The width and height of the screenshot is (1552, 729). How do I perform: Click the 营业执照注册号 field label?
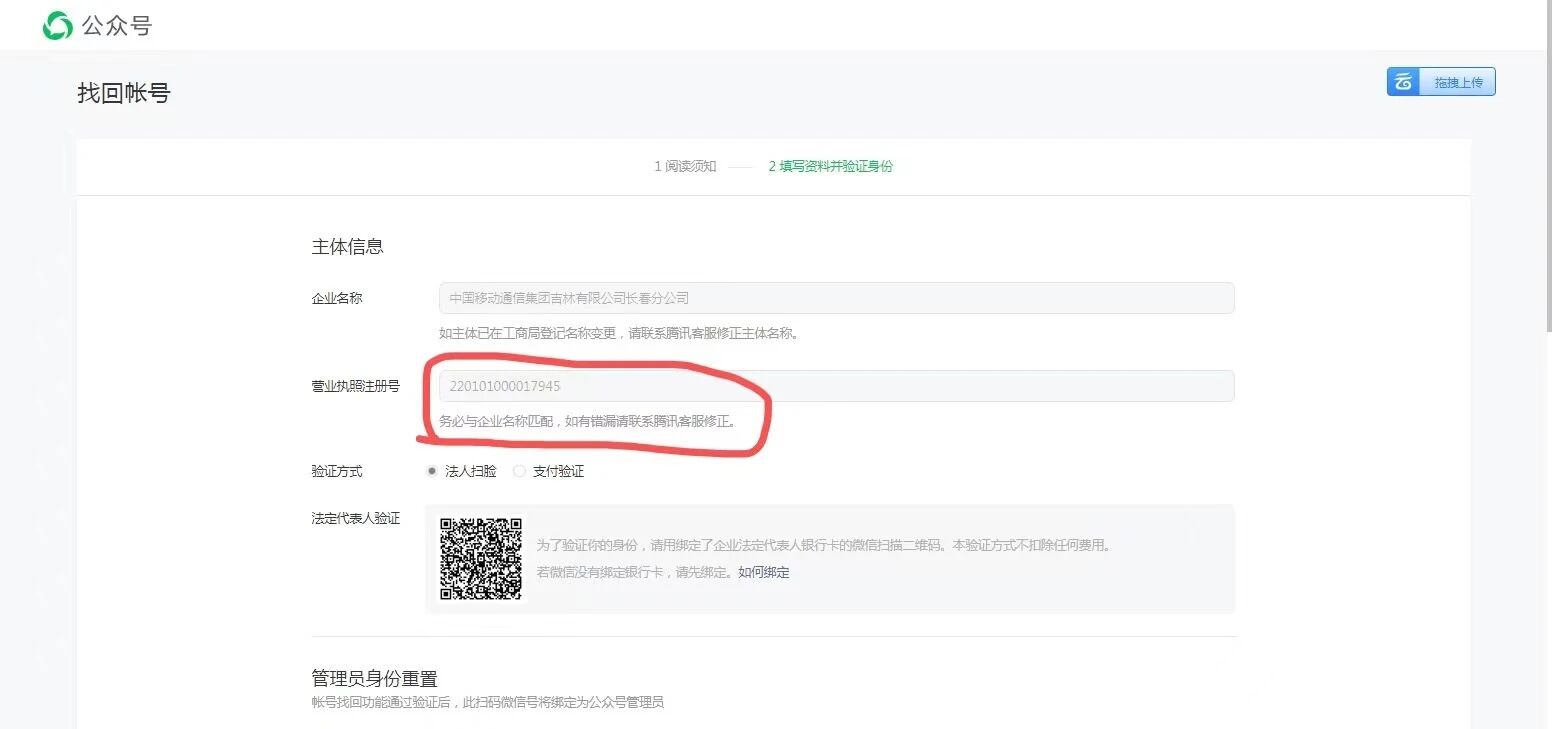pyautogui.click(x=355, y=386)
